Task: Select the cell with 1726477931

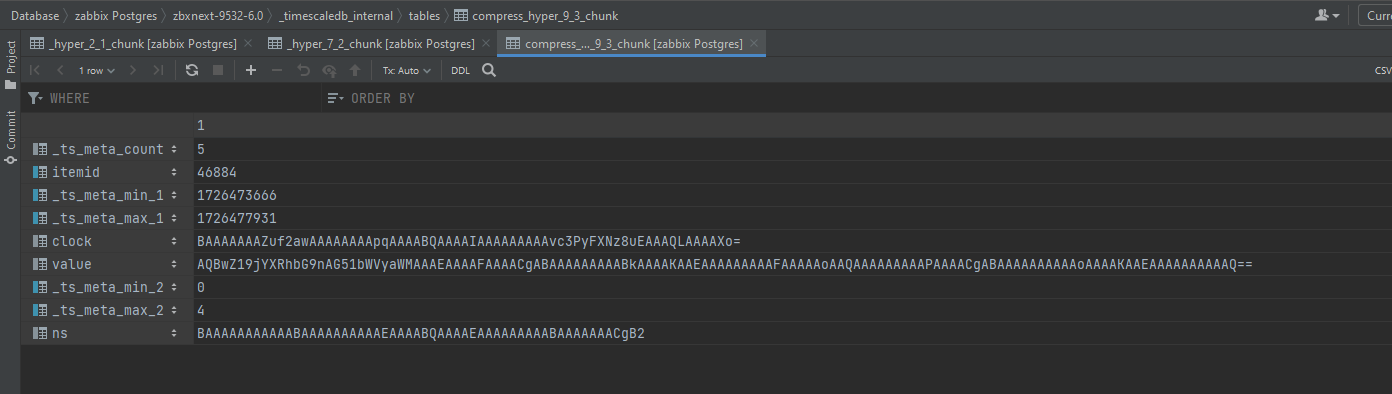Action: 793,218
